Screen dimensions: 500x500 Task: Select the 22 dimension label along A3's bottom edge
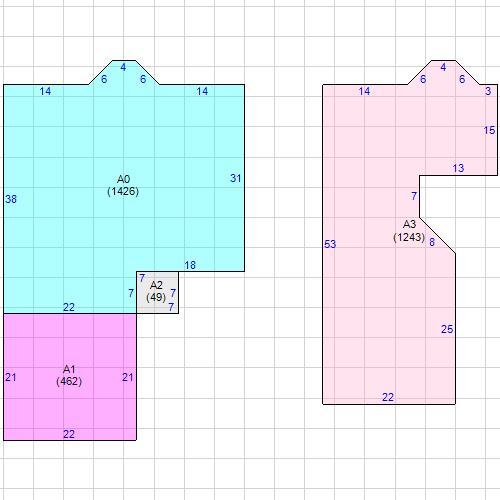[388, 397]
